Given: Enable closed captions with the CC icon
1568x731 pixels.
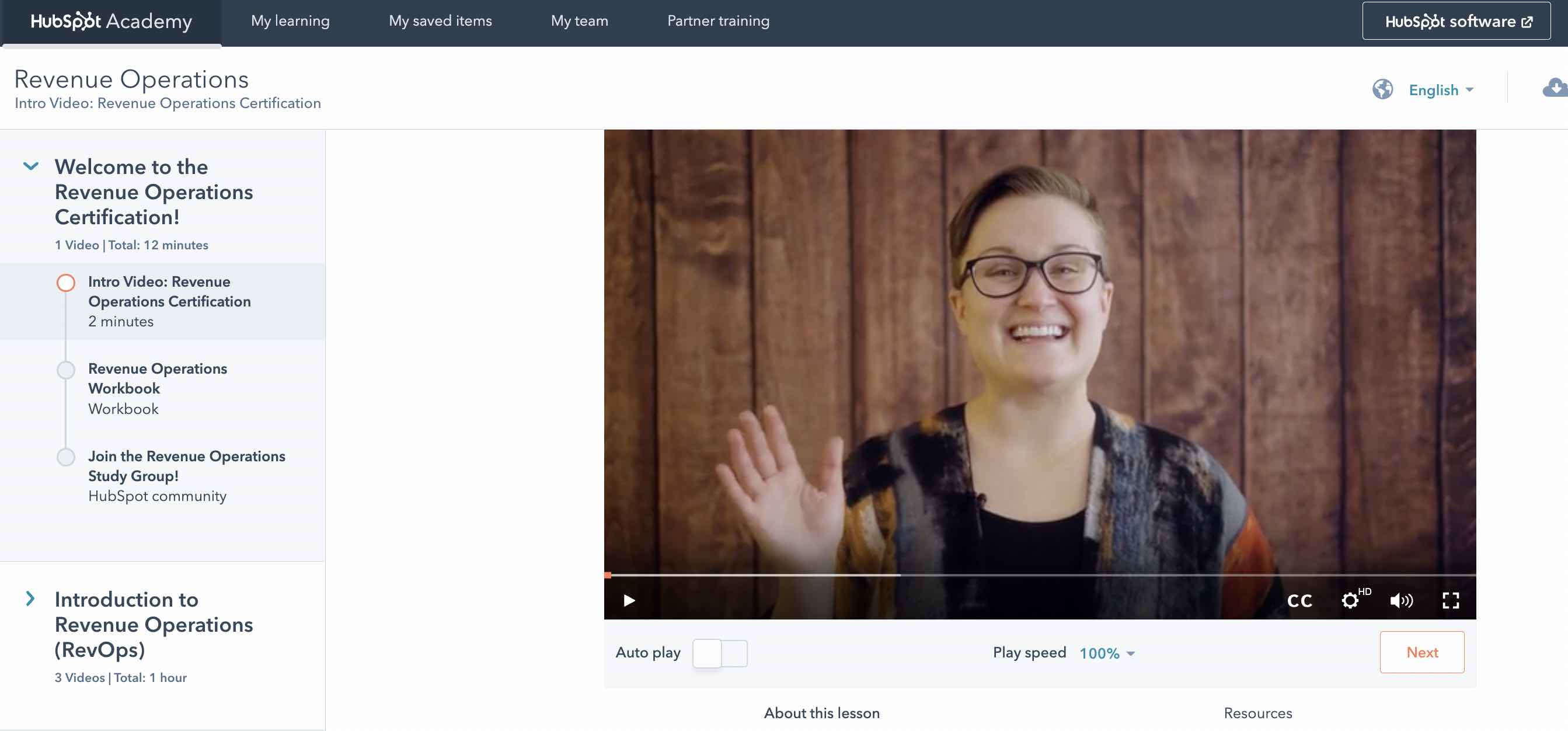Looking at the screenshot, I should tap(1299, 601).
